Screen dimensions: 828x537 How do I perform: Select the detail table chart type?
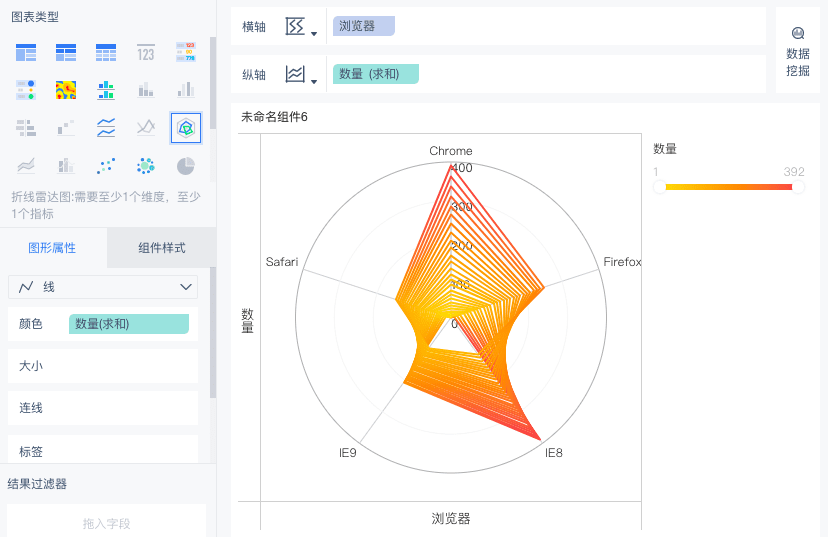point(106,53)
